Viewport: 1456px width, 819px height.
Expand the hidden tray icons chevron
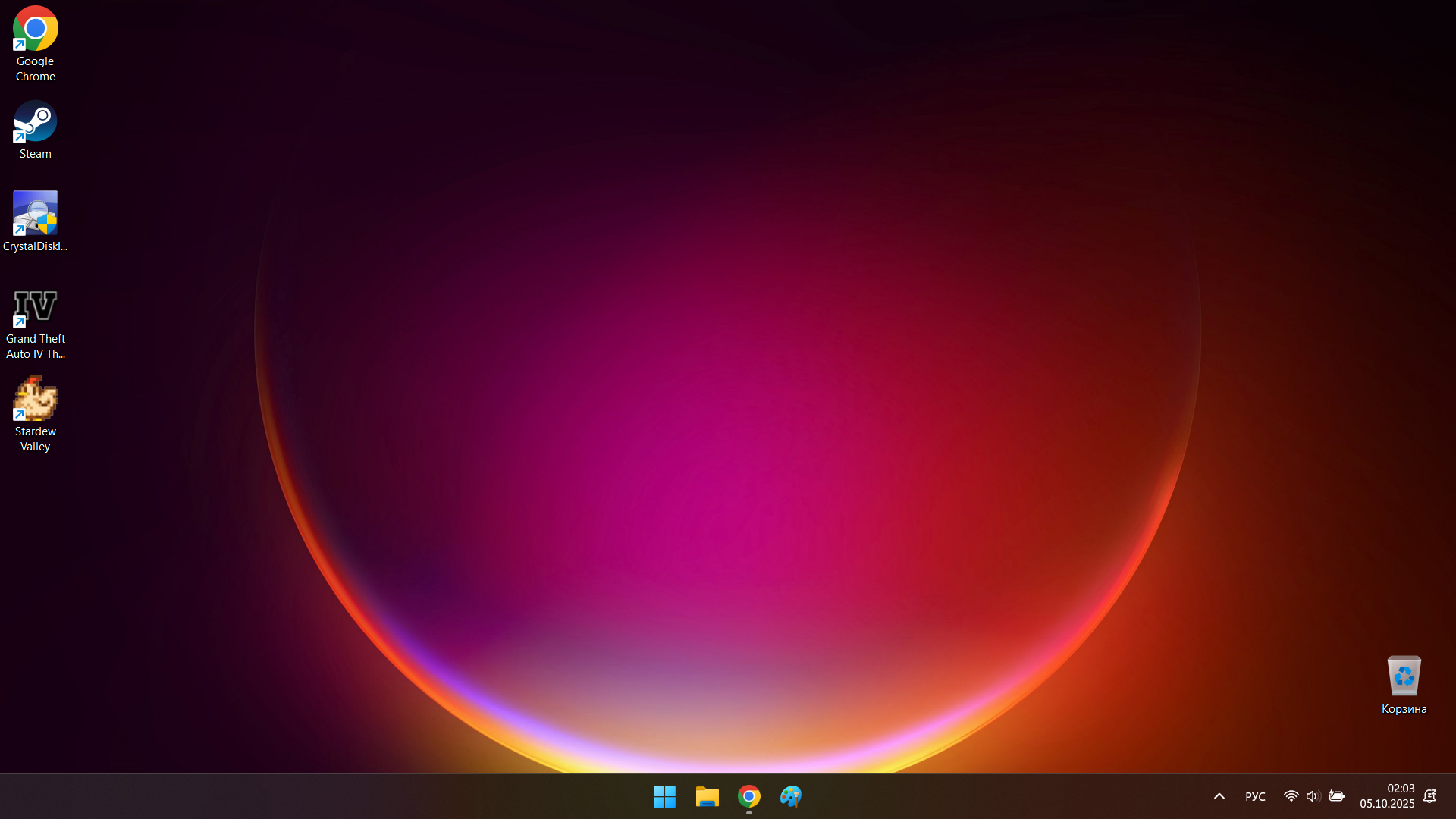click(1219, 796)
